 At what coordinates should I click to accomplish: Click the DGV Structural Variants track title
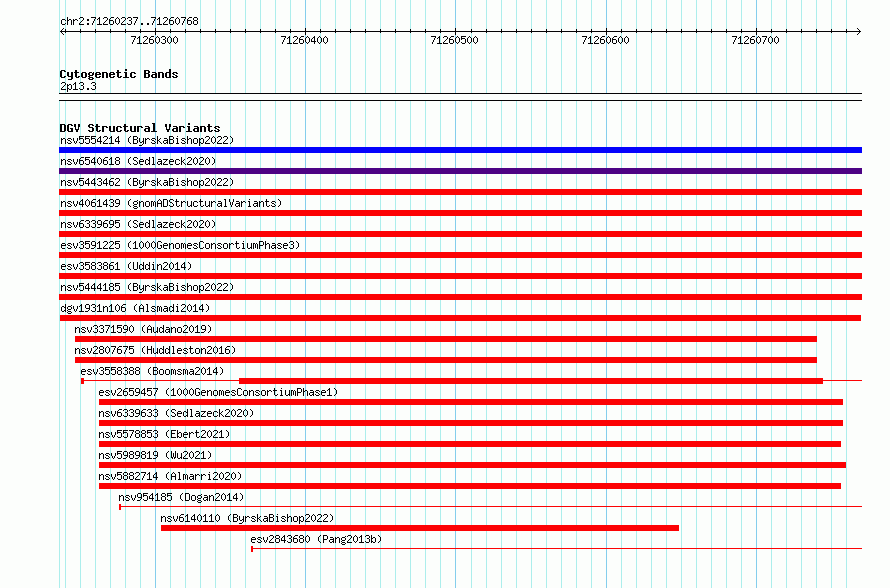(140, 128)
